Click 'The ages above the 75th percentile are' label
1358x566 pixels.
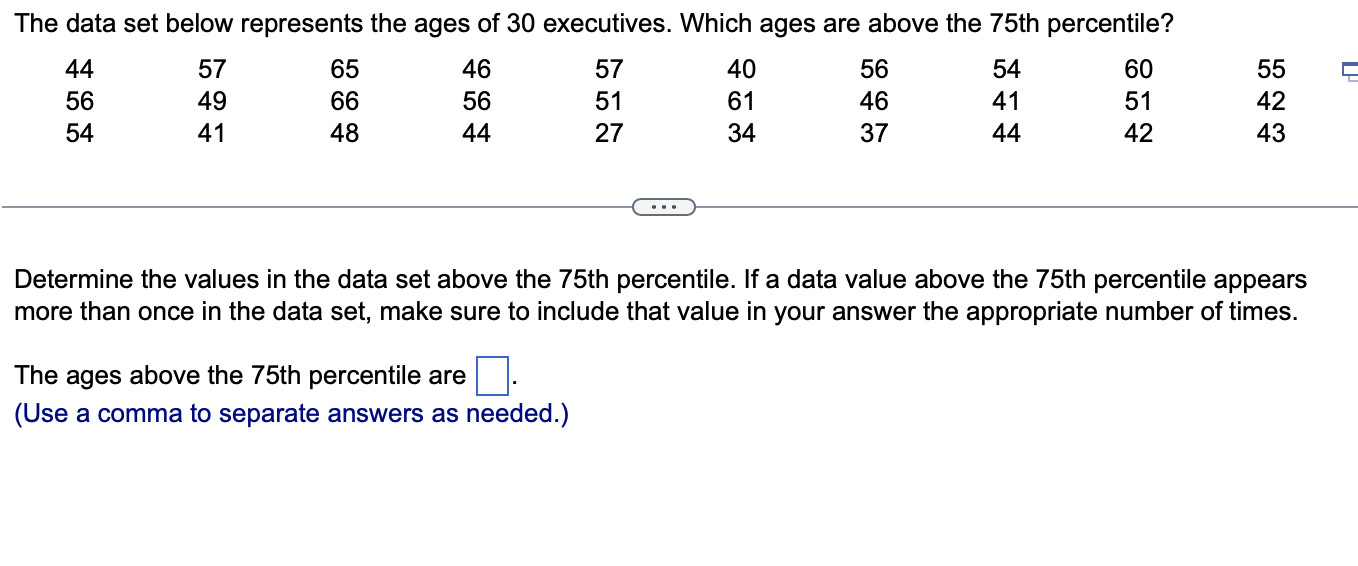click(x=240, y=376)
